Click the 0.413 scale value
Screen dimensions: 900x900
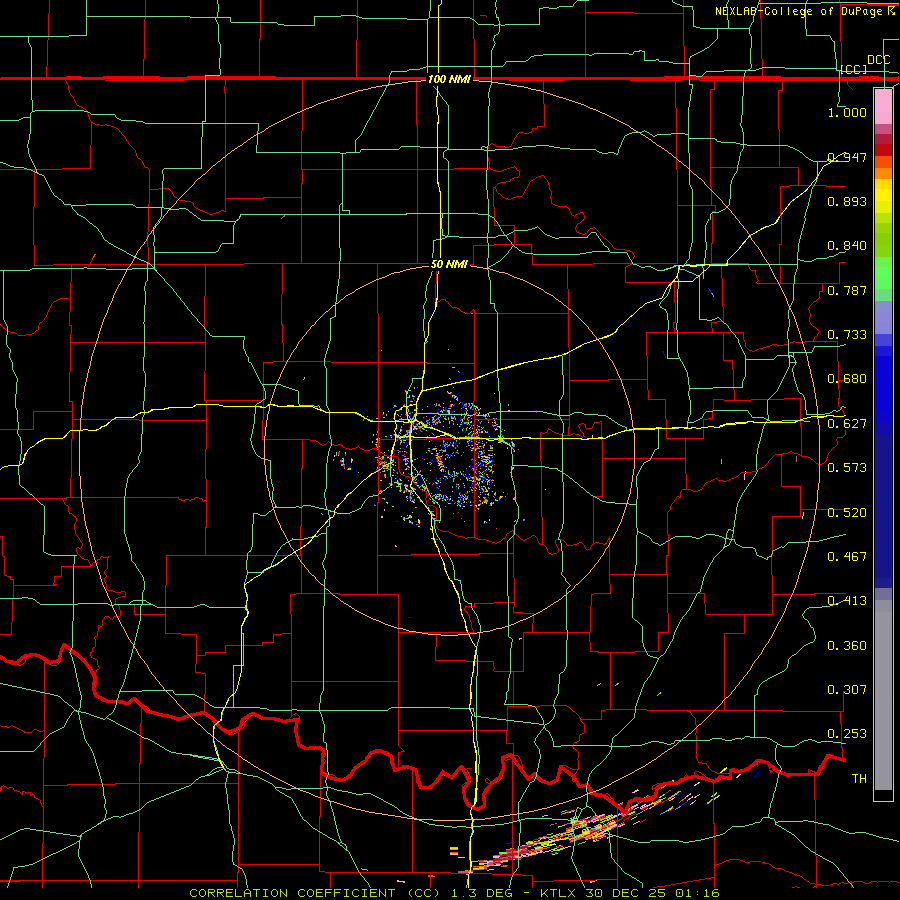point(847,601)
